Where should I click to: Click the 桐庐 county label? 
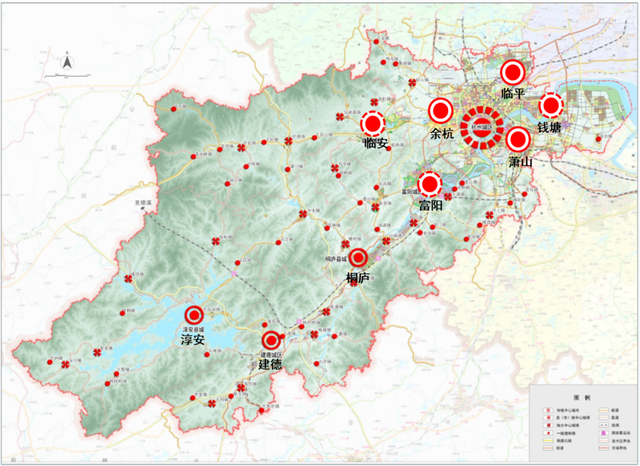358,278
